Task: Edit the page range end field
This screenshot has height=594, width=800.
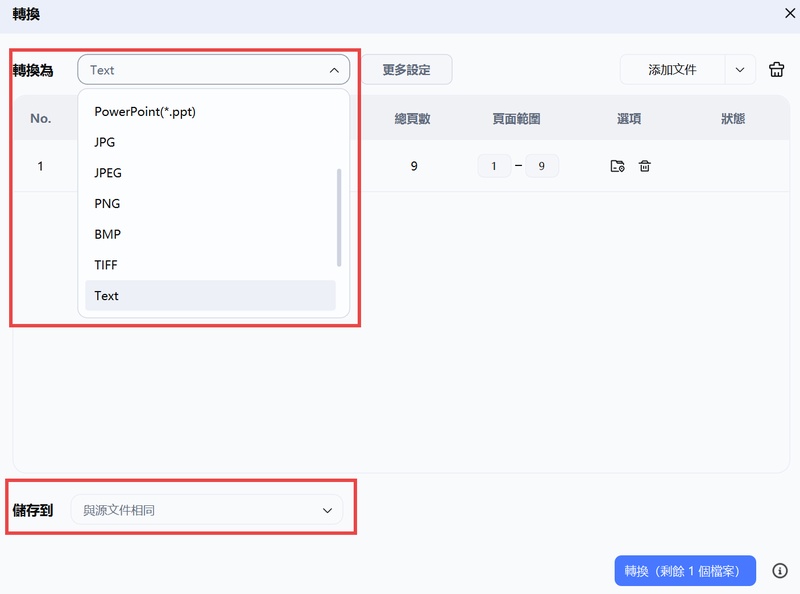Action: [x=542, y=166]
